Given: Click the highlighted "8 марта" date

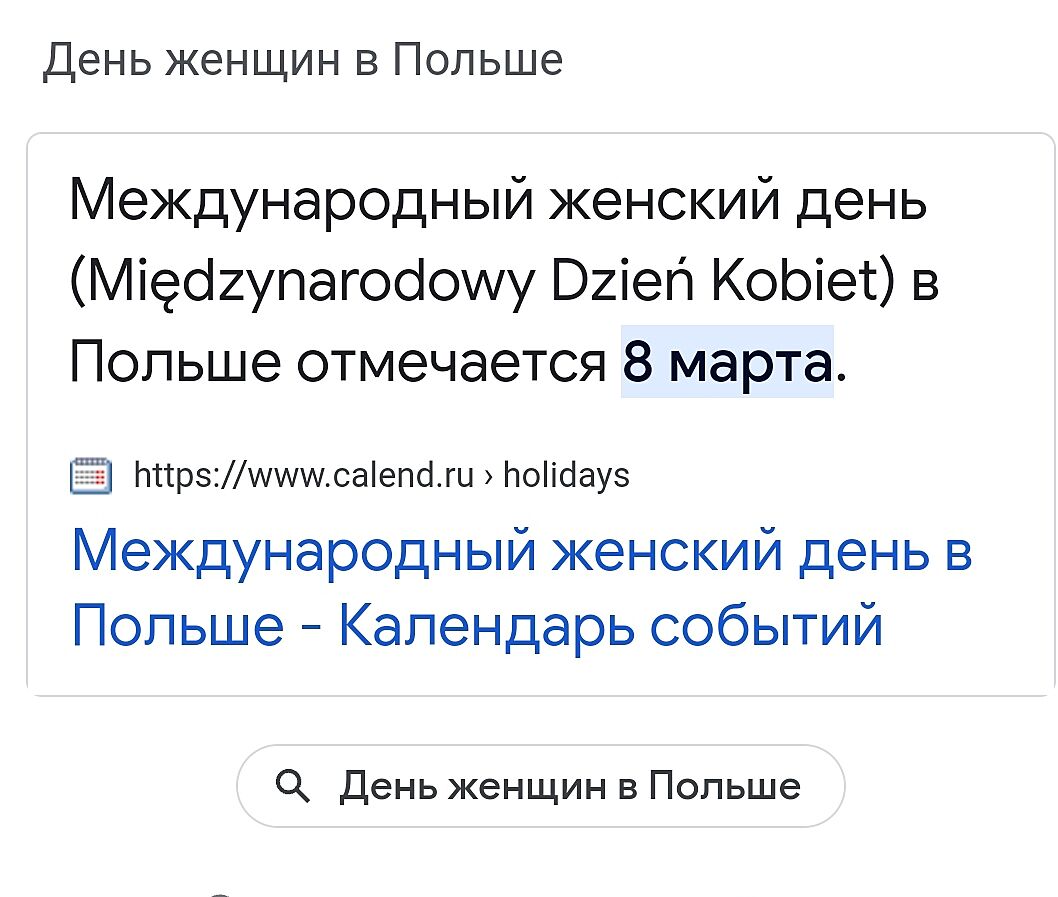Looking at the screenshot, I should (x=727, y=361).
